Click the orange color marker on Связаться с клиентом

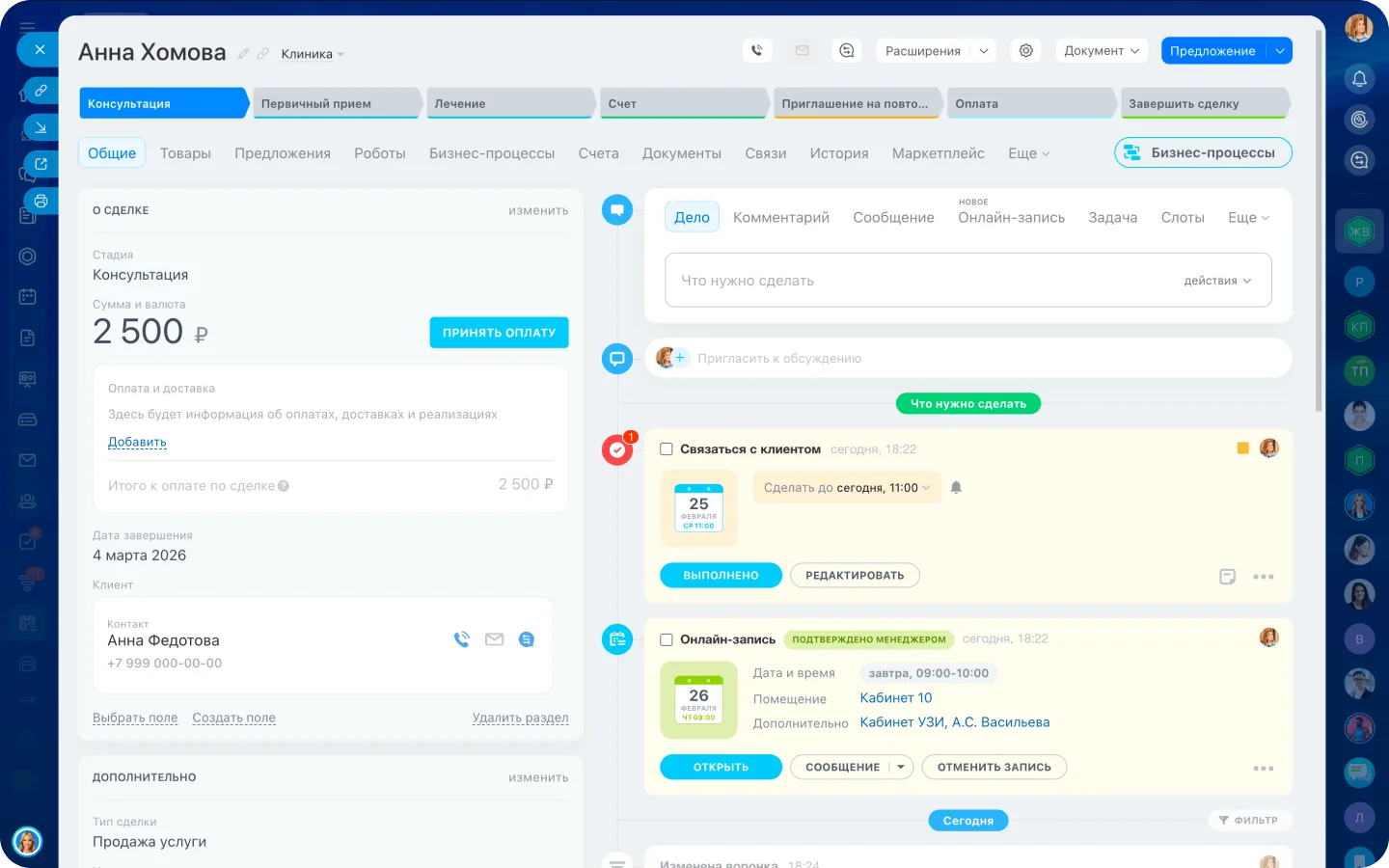(x=1242, y=448)
